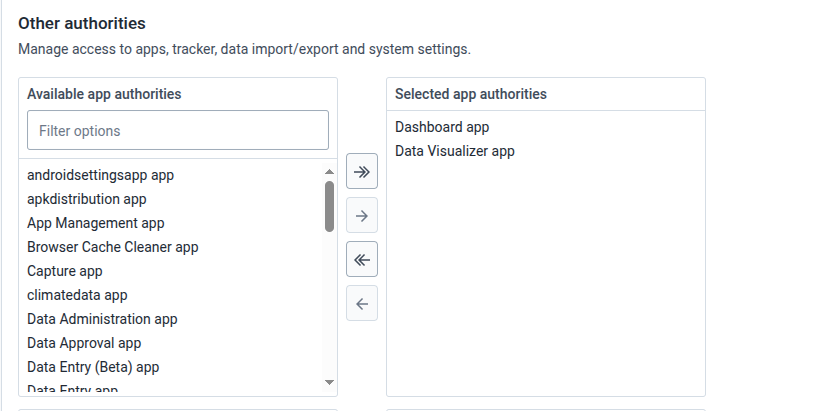Focus the Filter options search field

(178, 130)
